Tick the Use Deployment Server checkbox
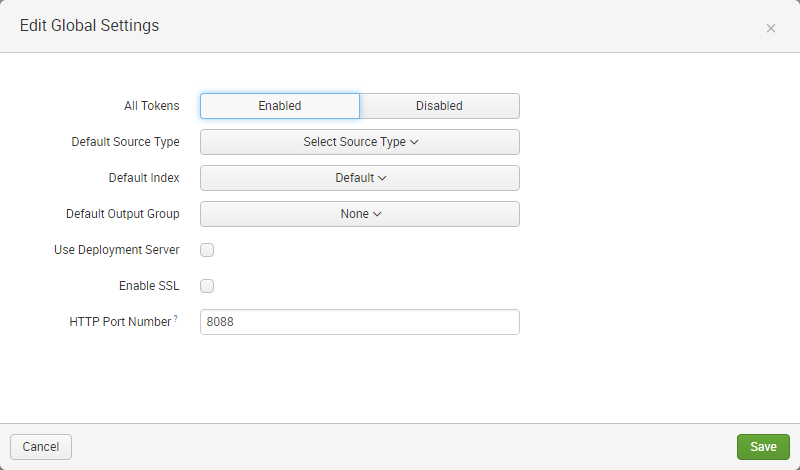 point(207,250)
